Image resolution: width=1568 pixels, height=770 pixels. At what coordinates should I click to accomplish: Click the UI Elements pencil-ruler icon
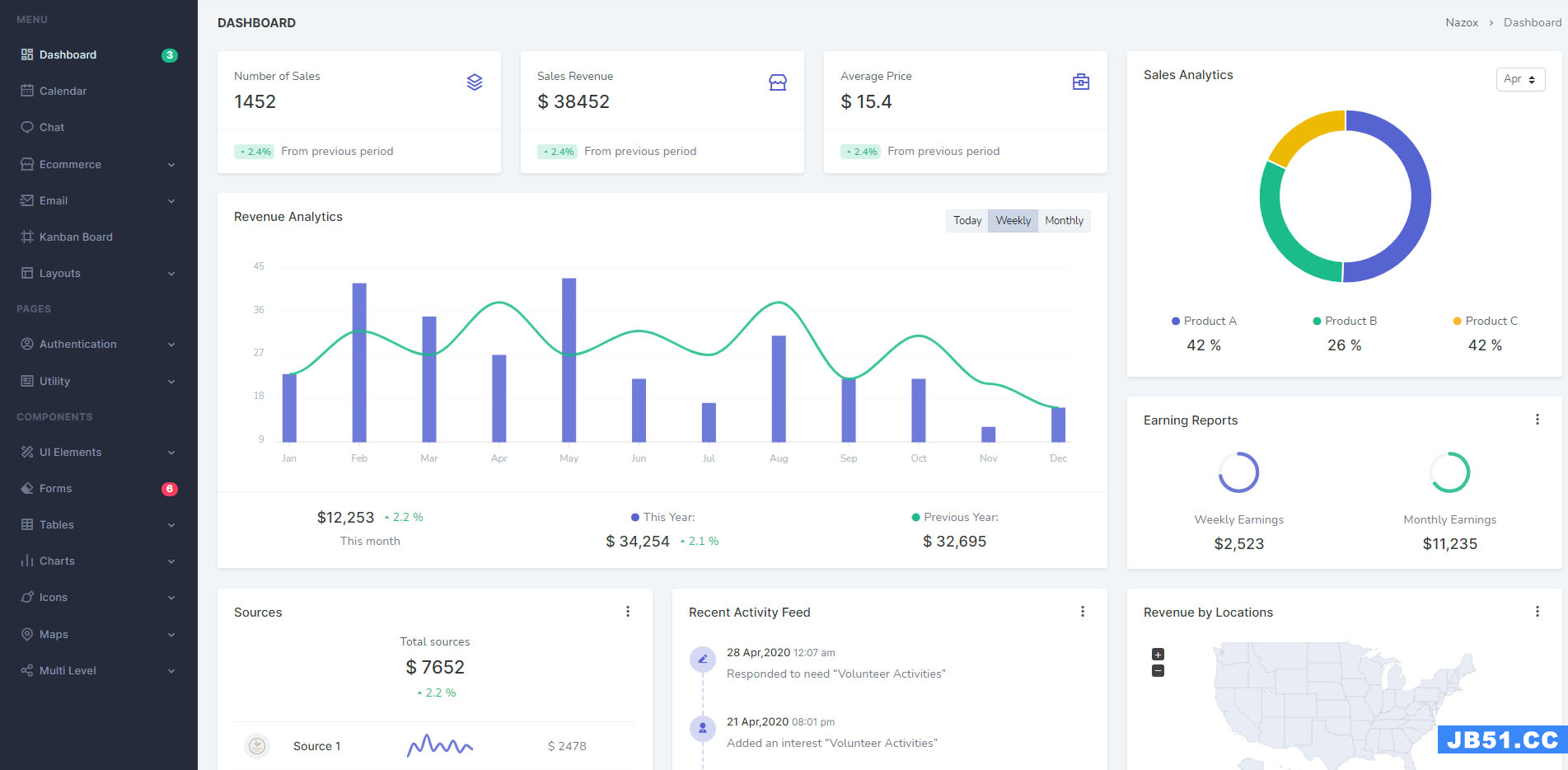click(27, 452)
